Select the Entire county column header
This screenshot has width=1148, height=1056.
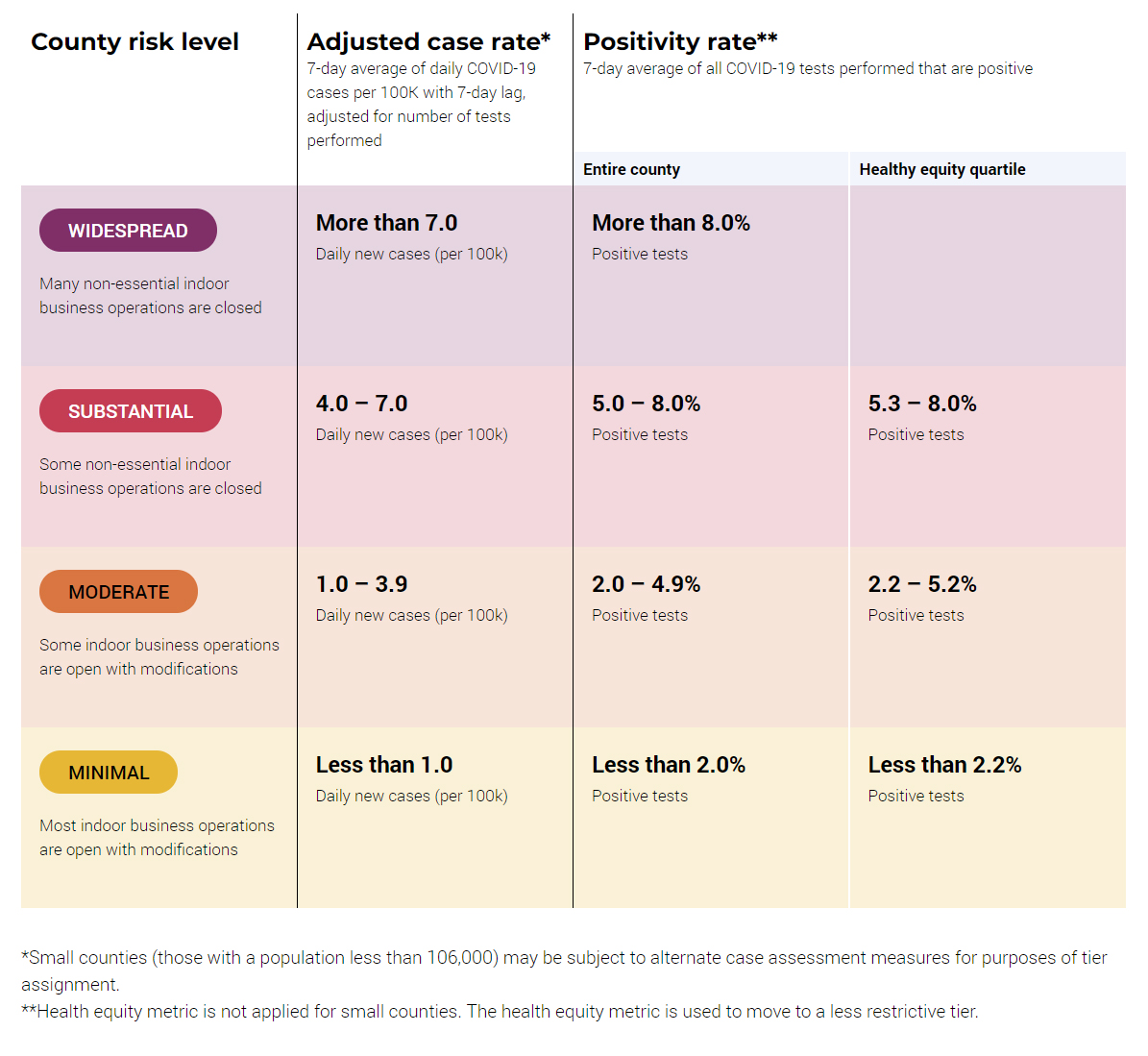click(x=631, y=169)
